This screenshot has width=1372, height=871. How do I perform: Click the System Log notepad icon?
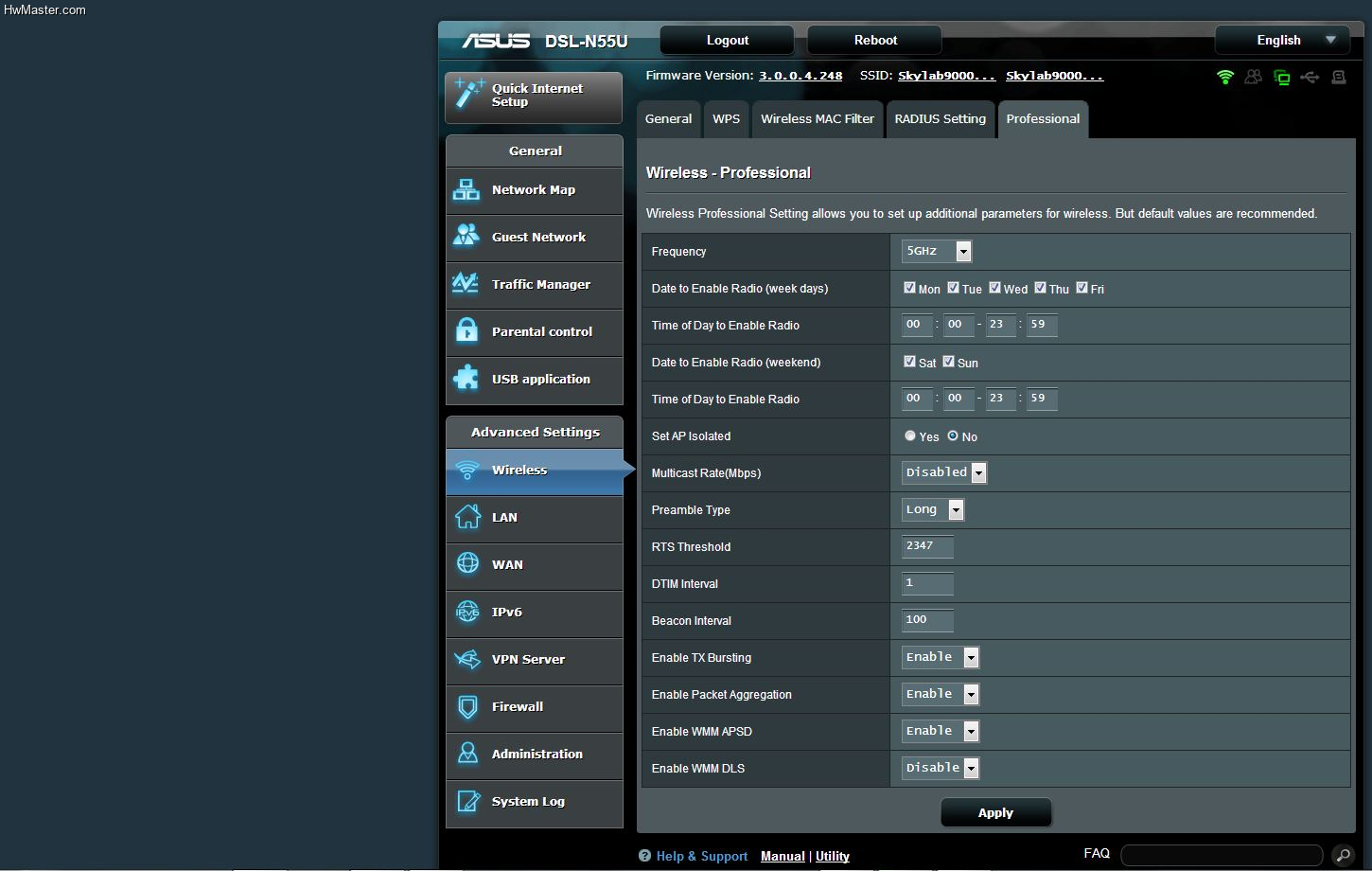pos(468,801)
